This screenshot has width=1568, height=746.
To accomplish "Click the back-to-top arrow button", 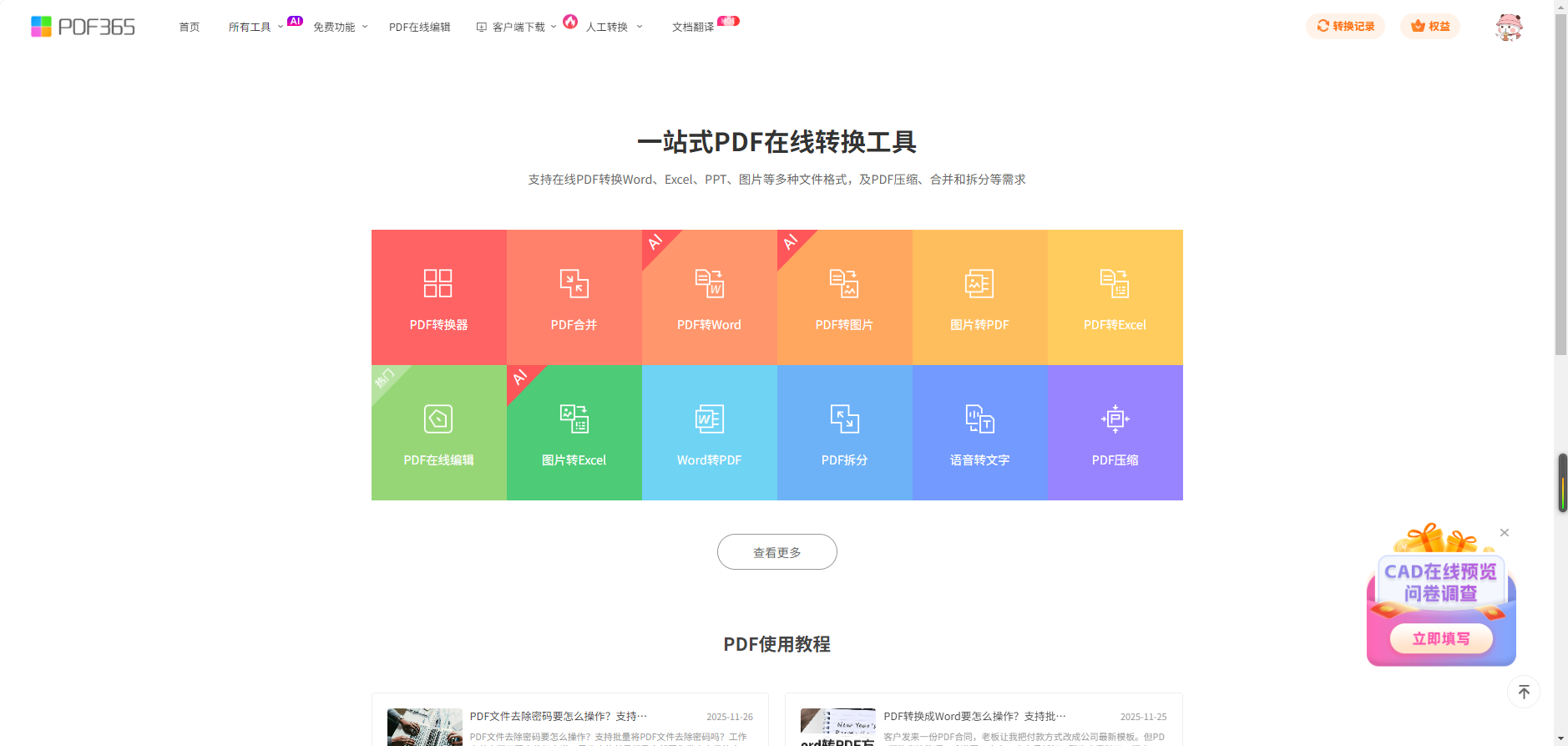I will click(x=1523, y=692).
